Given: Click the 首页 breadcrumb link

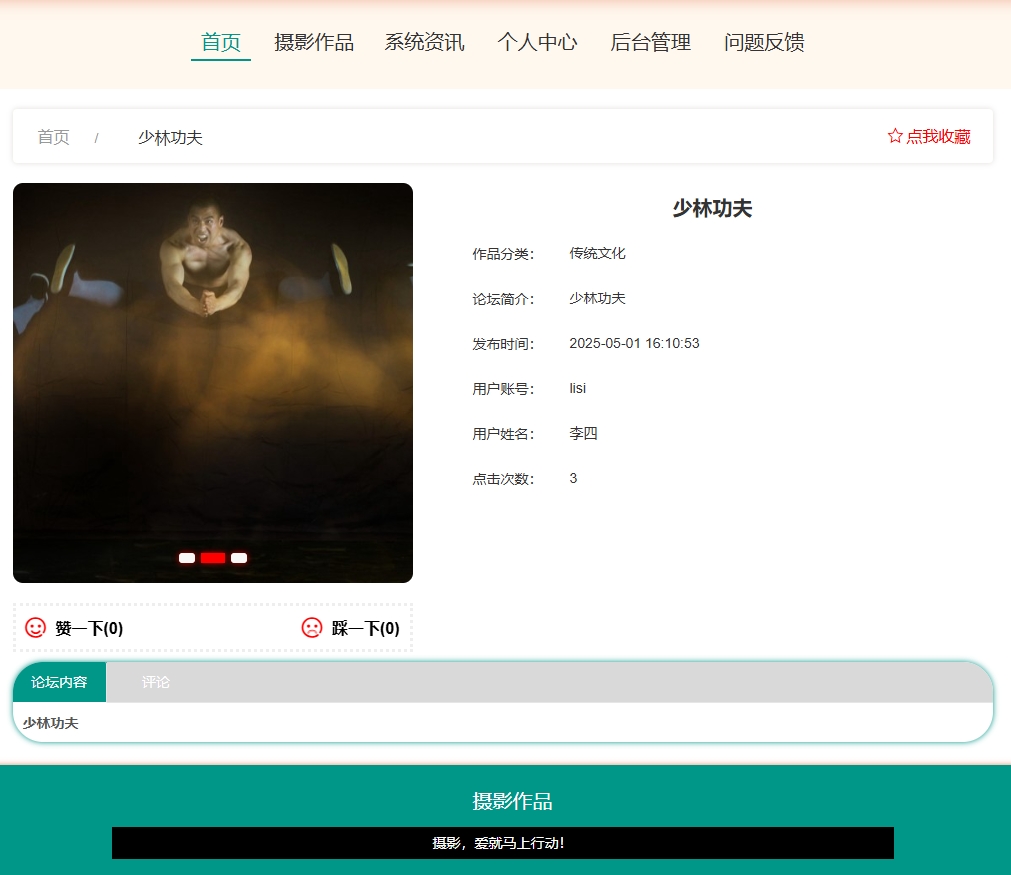Looking at the screenshot, I should pos(54,137).
